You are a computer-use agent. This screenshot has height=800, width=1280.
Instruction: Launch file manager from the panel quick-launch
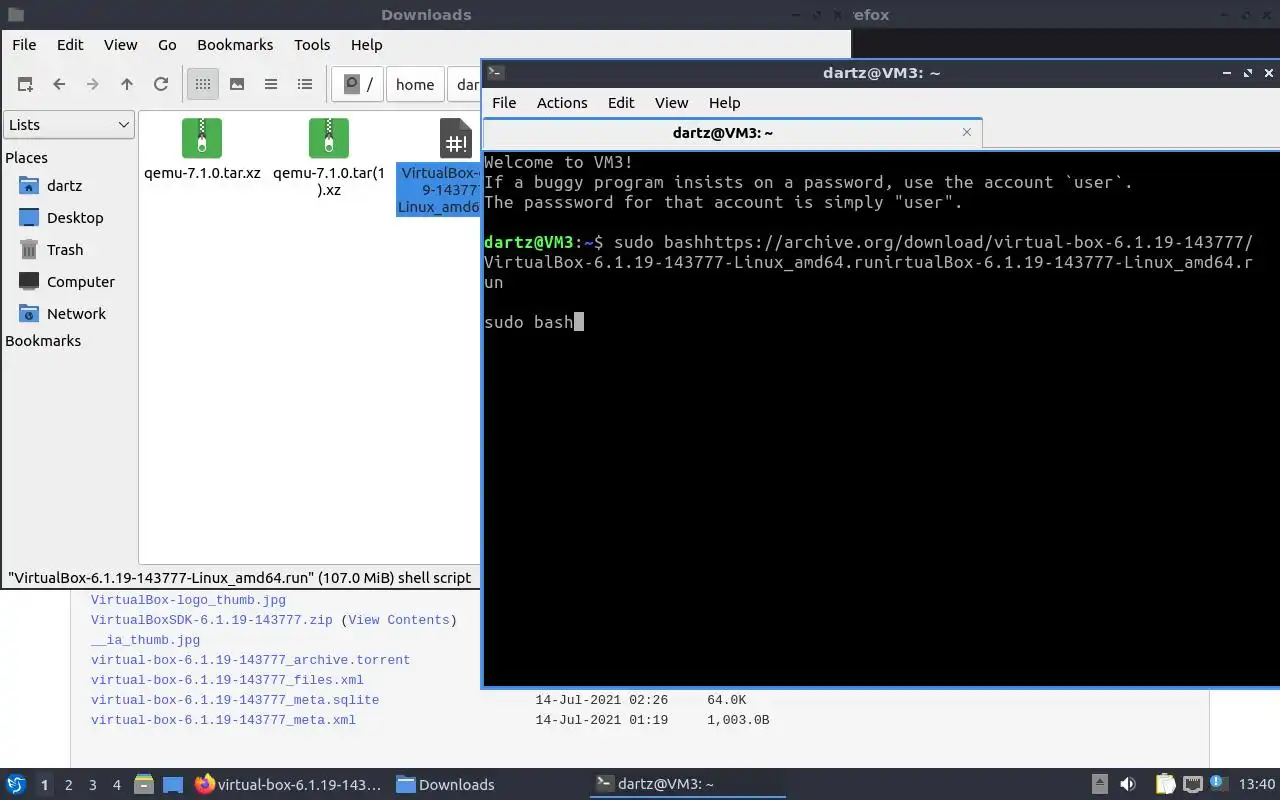[x=143, y=785]
